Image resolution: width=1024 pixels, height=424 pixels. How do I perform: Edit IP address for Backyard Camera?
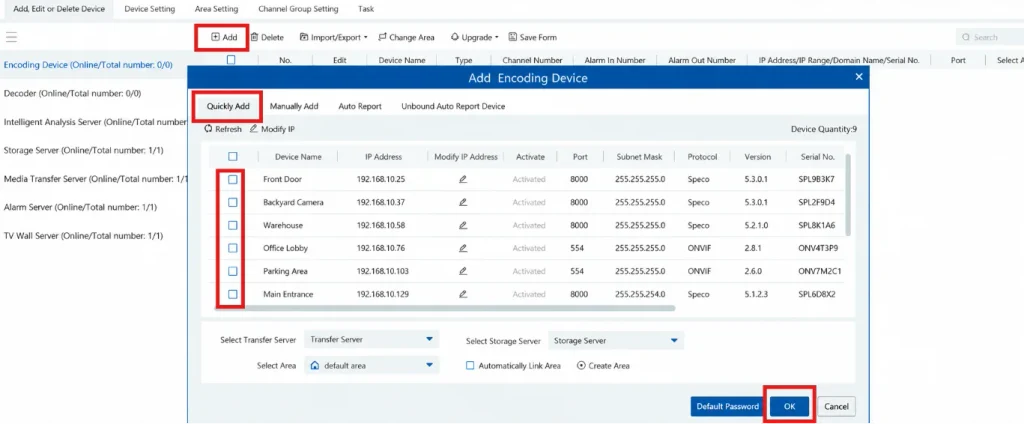tap(463, 203)
